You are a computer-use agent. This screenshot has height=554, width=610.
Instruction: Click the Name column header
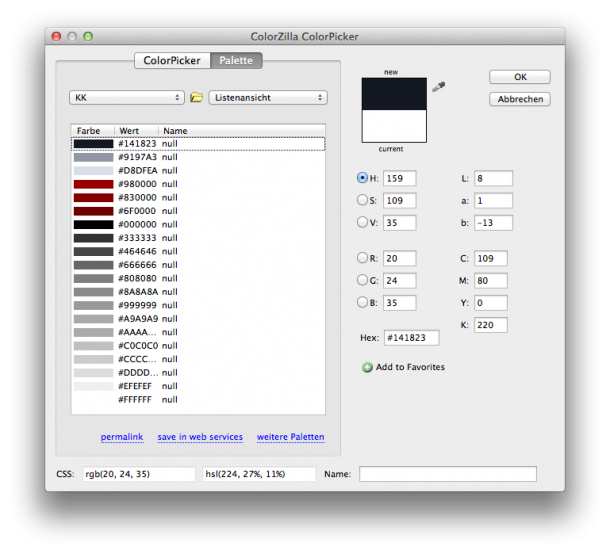[x=242, y=131]
